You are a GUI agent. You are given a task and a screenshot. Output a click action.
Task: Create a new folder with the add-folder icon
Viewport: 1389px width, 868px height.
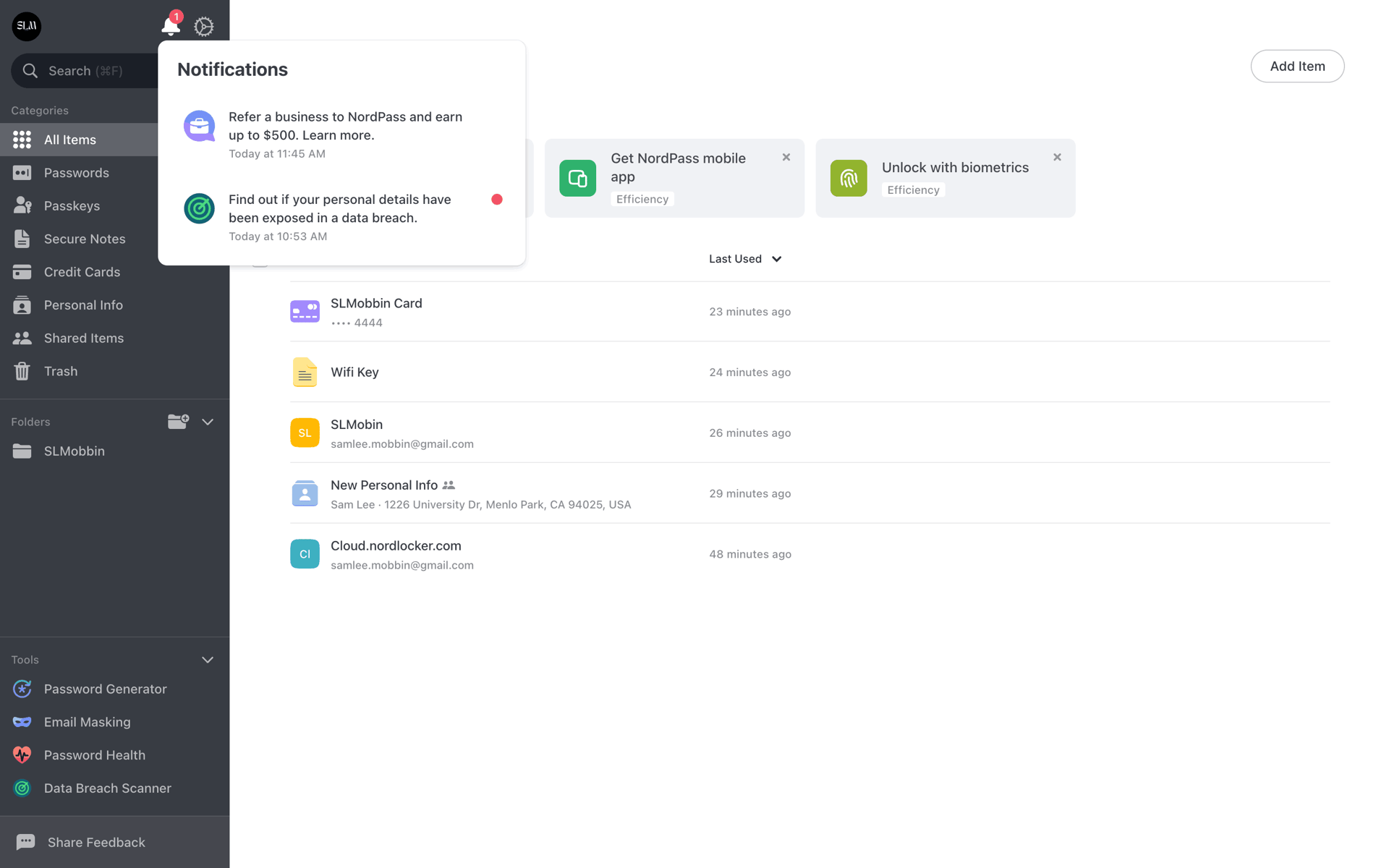coord(178,422)
